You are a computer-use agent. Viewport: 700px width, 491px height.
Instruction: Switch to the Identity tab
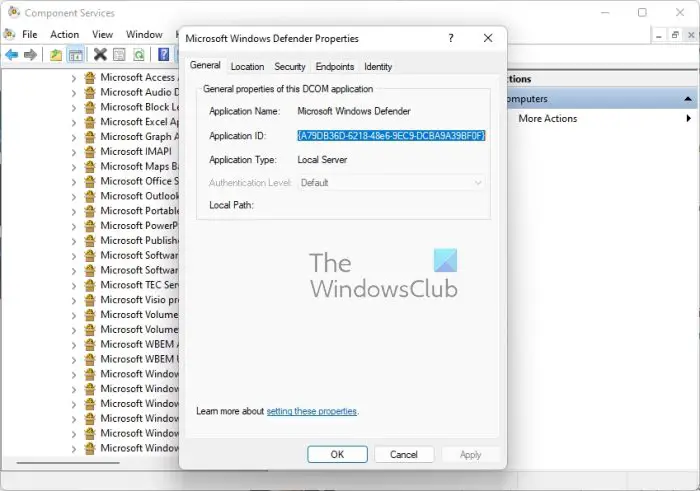[378, 67]
